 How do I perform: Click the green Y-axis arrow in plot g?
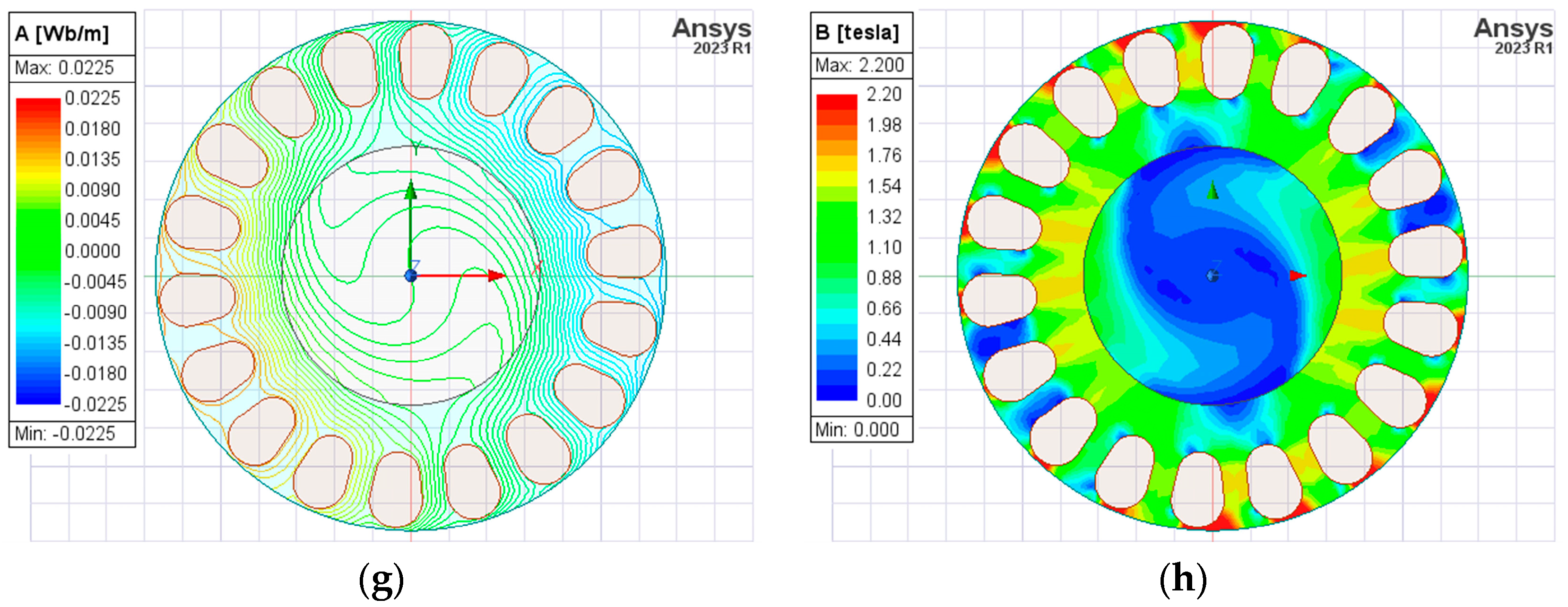tap(411, 192)
